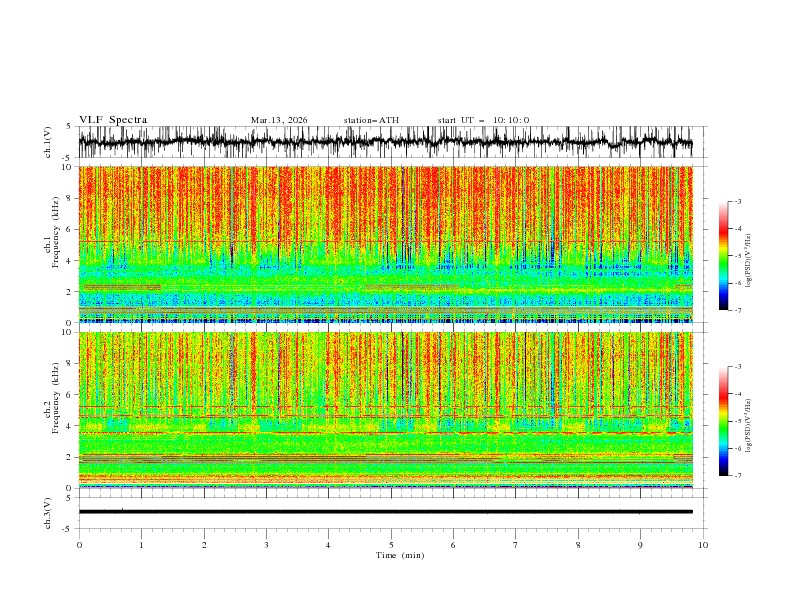Click '-3' on the ch.1 colorbar scale
The width and height of the screenshot is (792, 612).
738,201
